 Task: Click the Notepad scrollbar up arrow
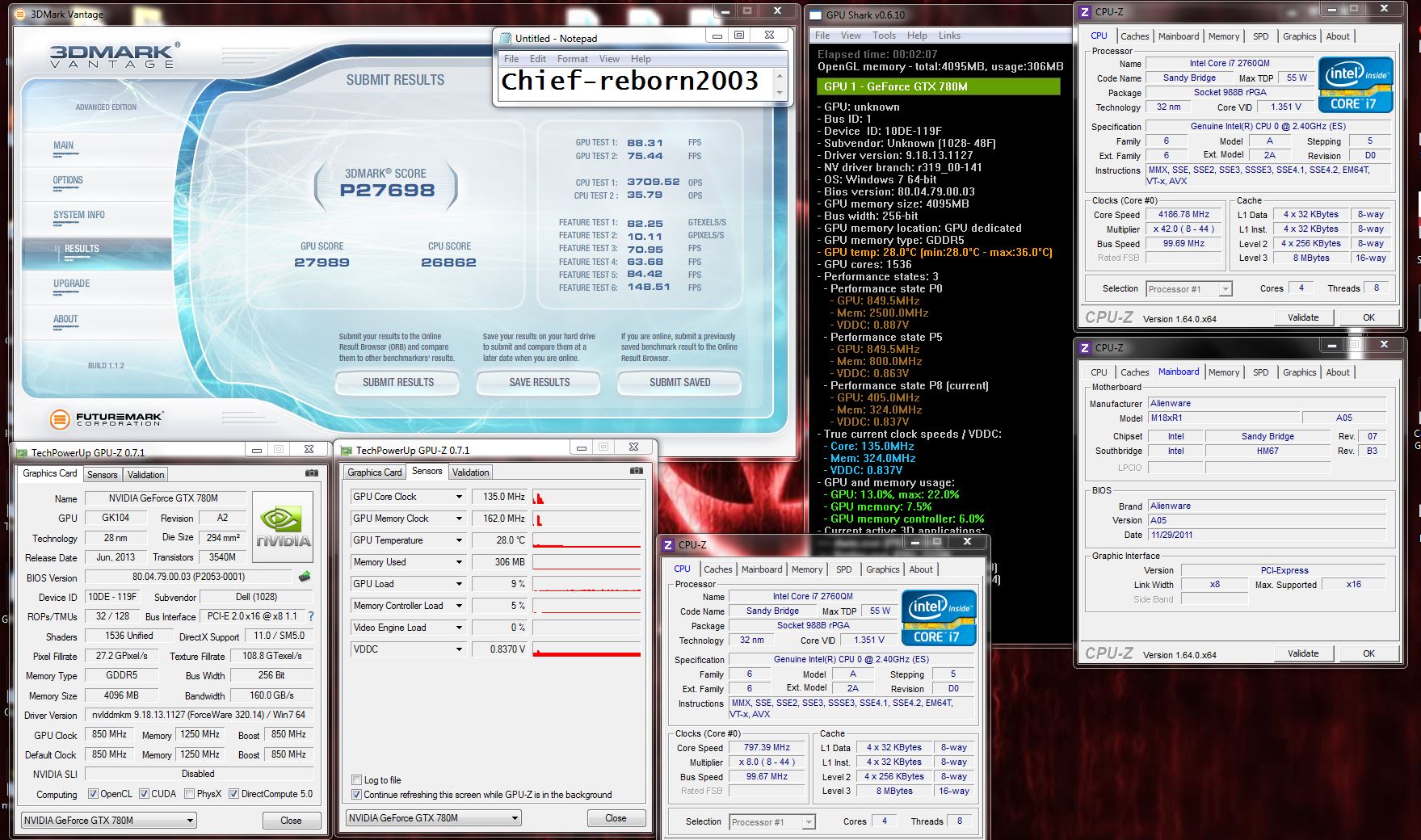point(780,75)
